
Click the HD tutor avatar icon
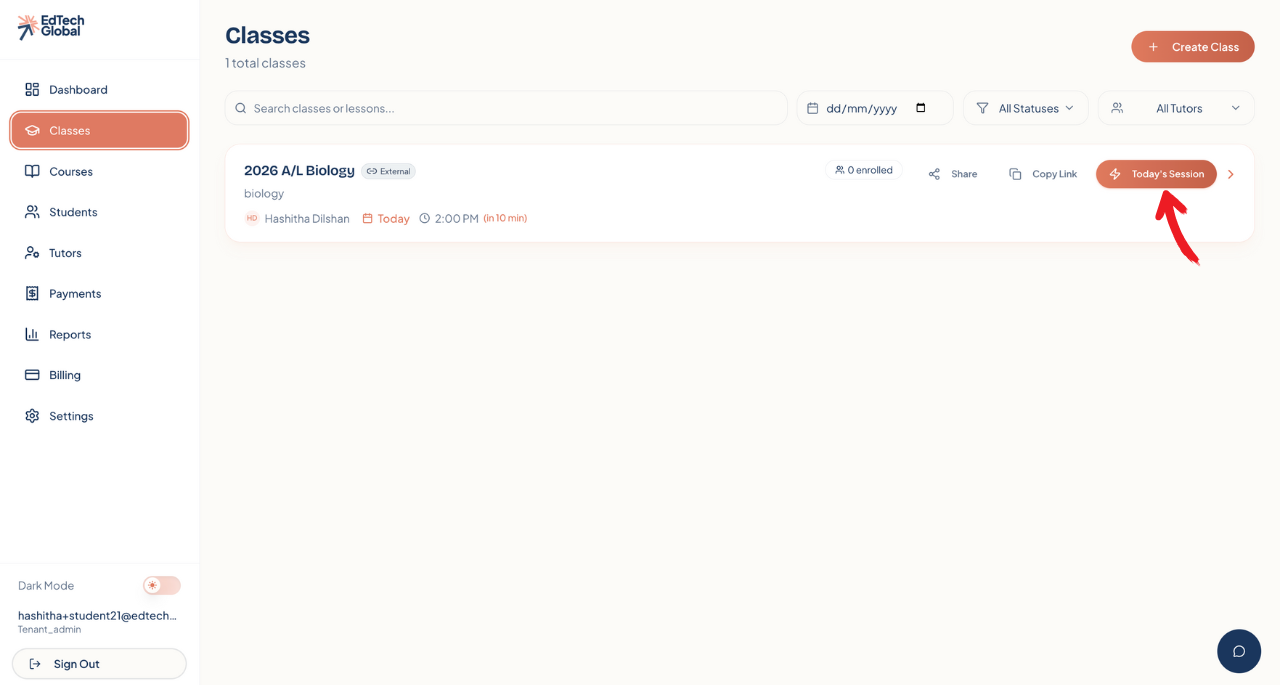tap(252, 218)
